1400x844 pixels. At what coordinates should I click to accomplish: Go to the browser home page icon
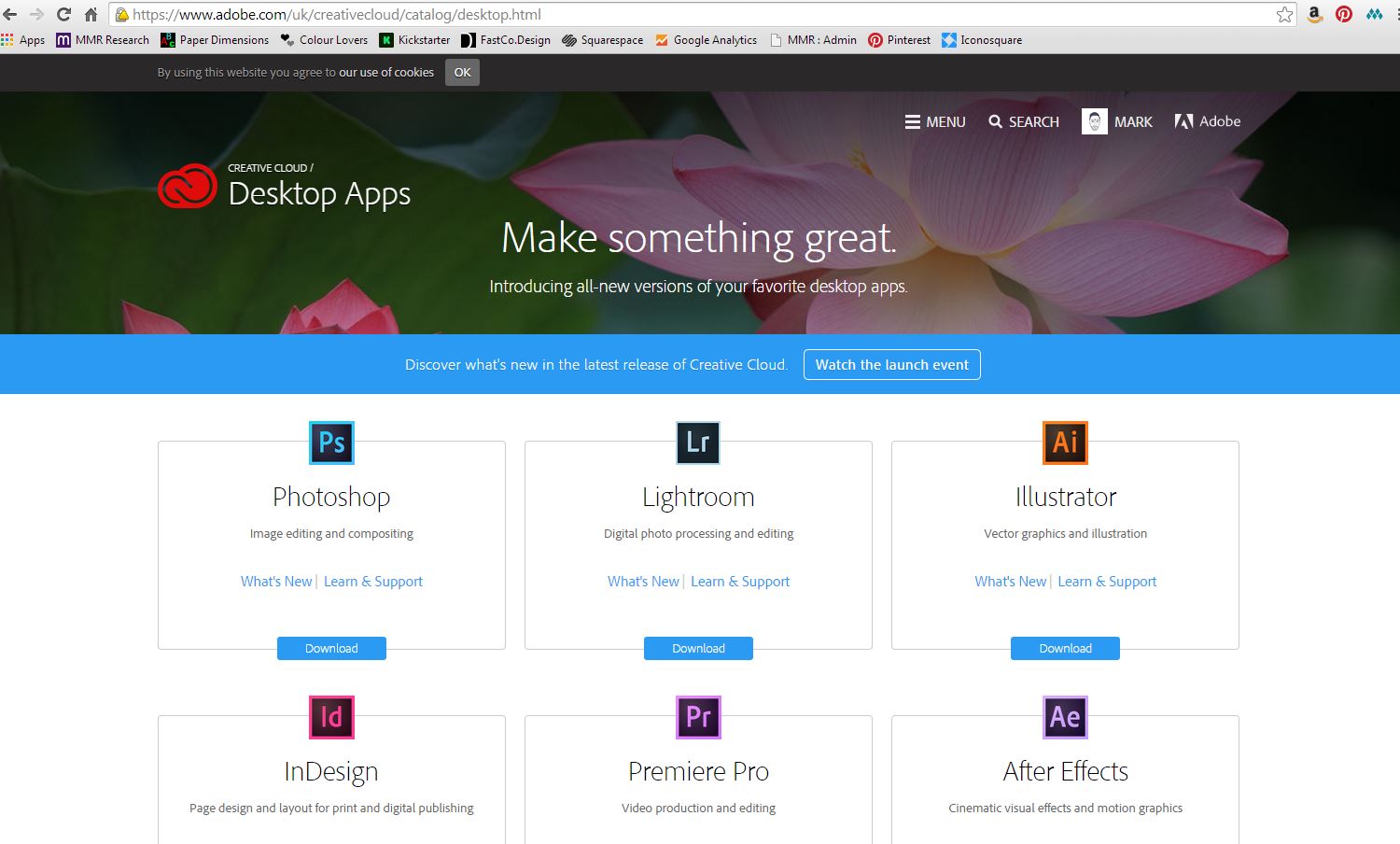pyautogui.click(x=91, y=14)
